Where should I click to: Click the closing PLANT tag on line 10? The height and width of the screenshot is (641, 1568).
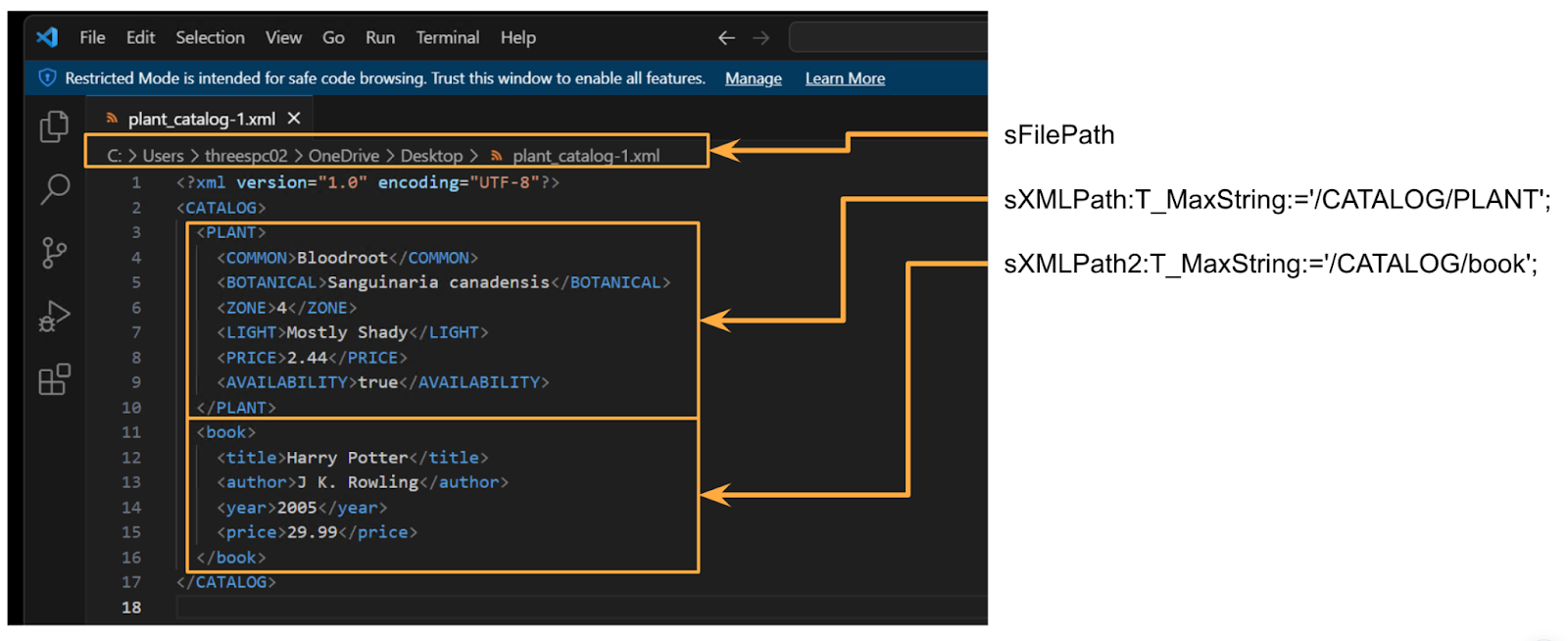(x=236, y=408)
